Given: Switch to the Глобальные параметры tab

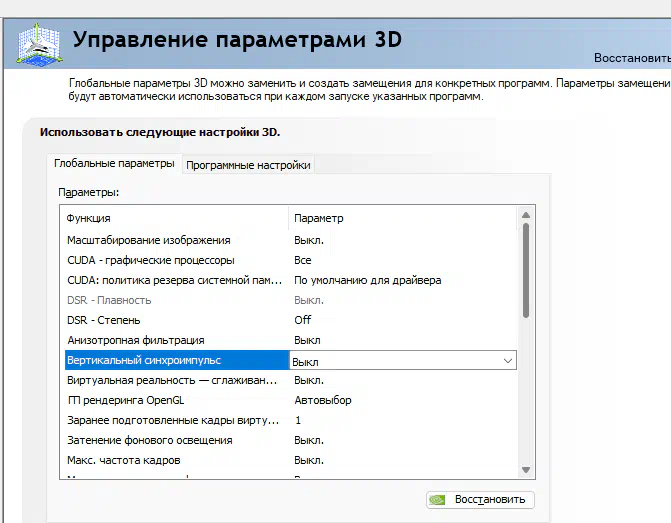Looking at the screenshot, I should (114, 164).
